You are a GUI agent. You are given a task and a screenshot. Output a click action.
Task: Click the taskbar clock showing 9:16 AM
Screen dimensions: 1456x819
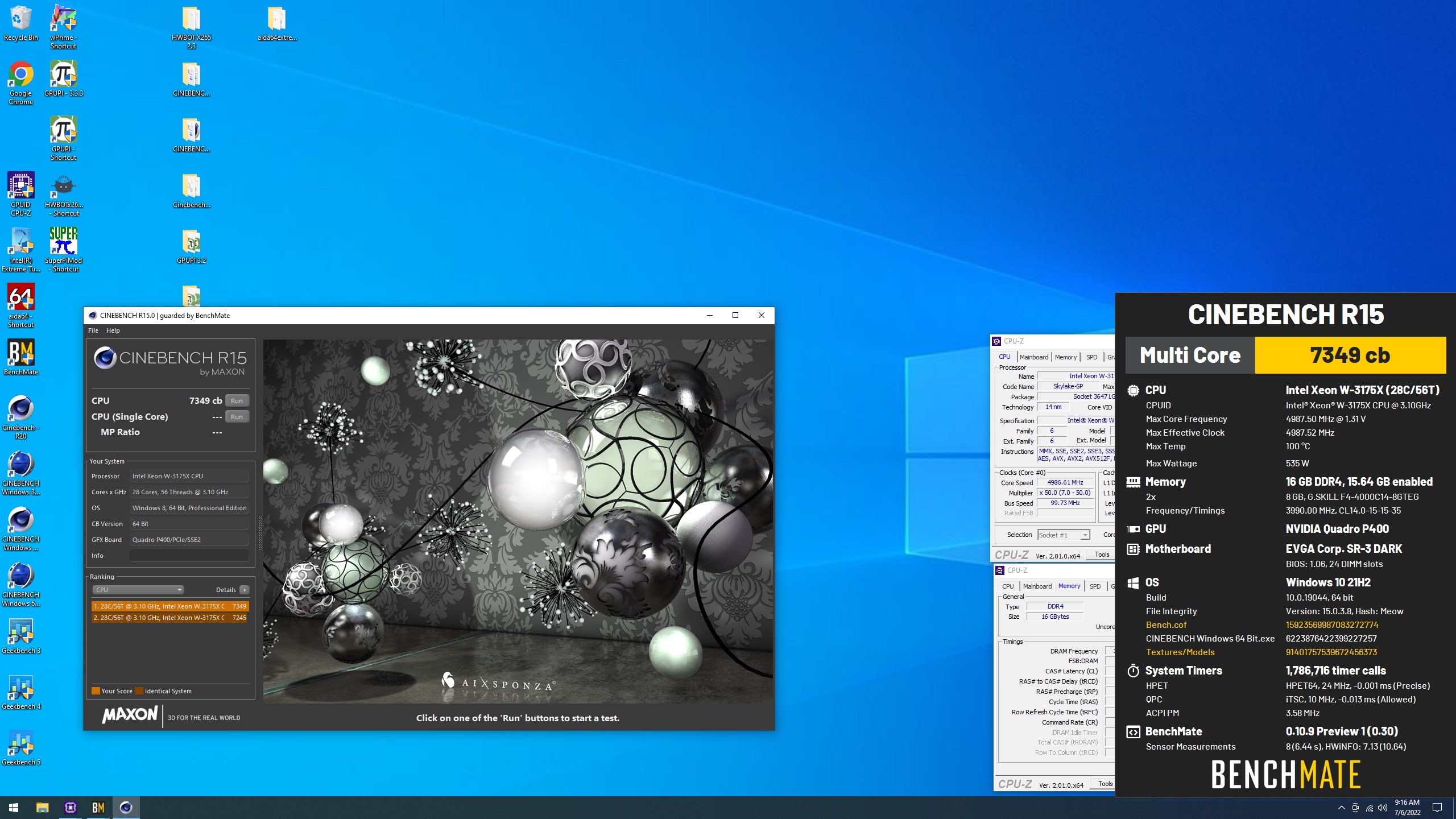tap(1407, 808)
